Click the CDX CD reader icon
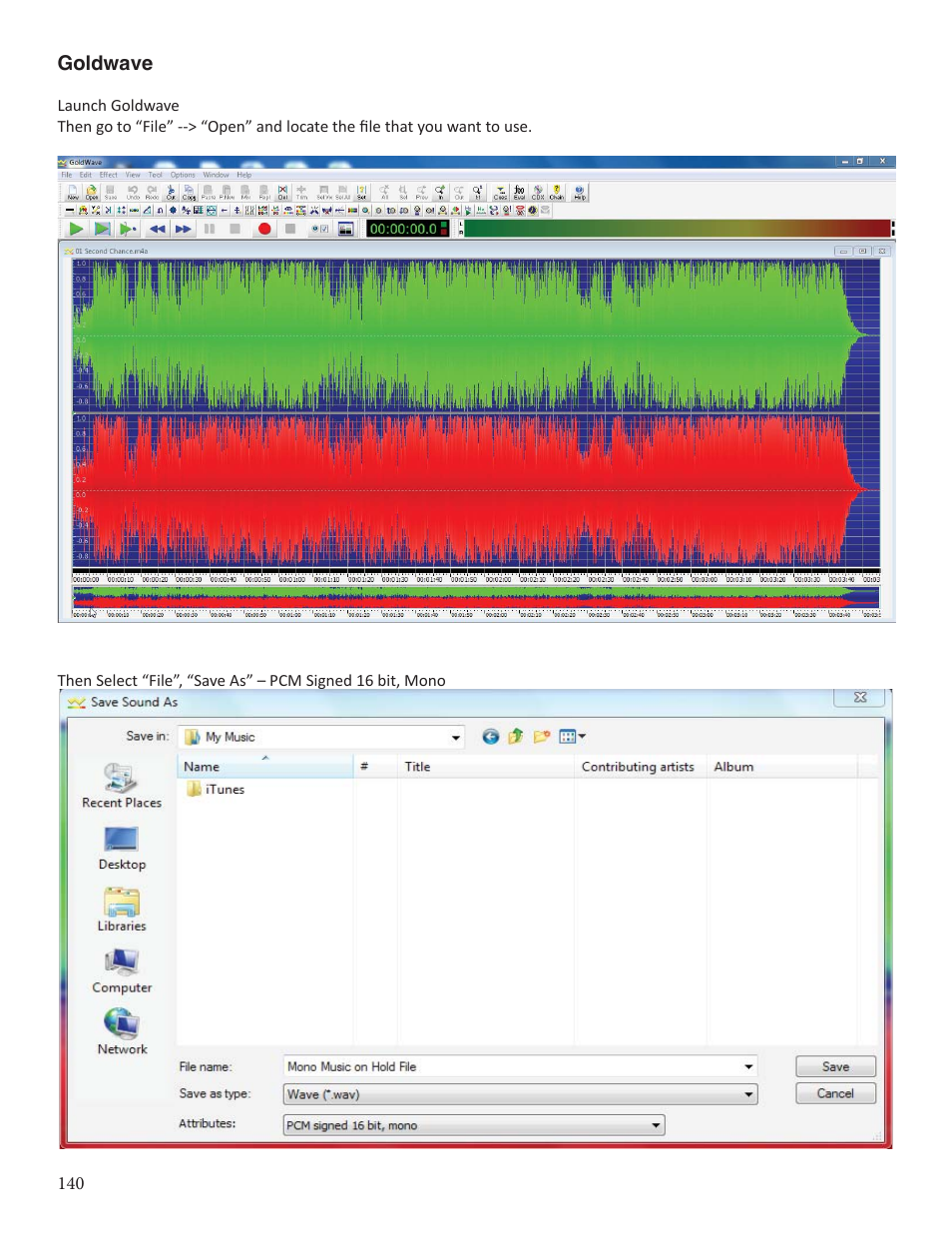The width and height of the screenshot is (952, 1233). tap(538, 192)
